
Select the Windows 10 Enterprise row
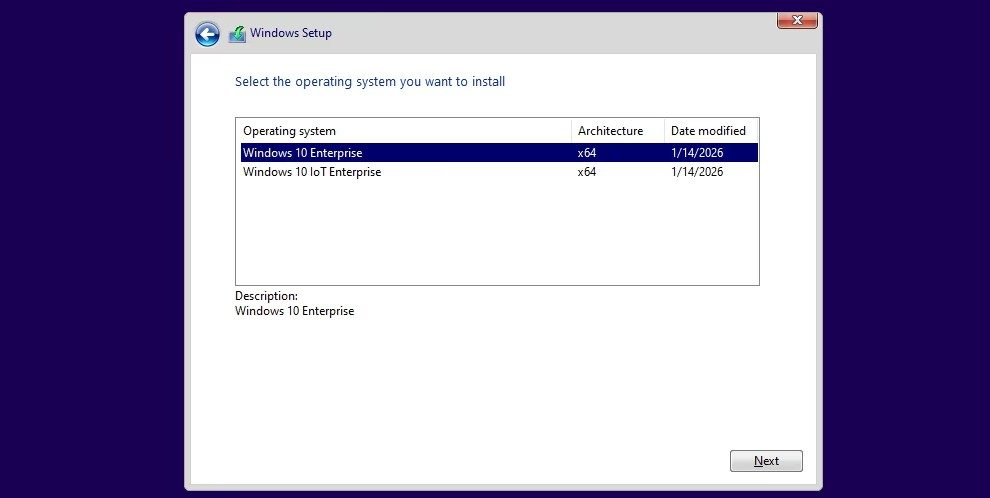[x=499, y=153]
